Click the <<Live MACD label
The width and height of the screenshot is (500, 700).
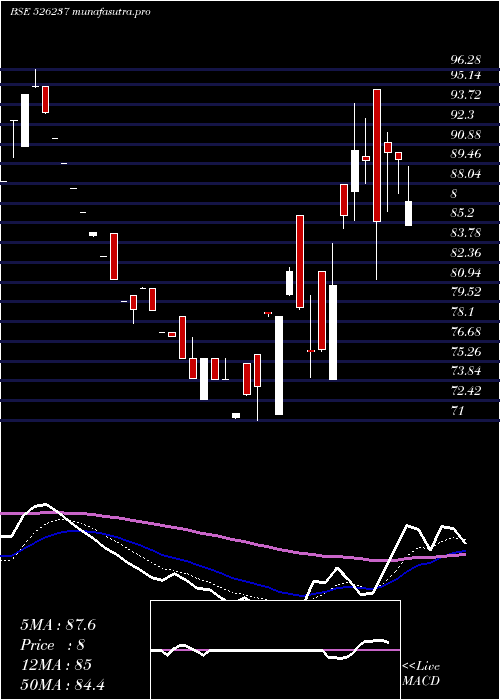421,673
